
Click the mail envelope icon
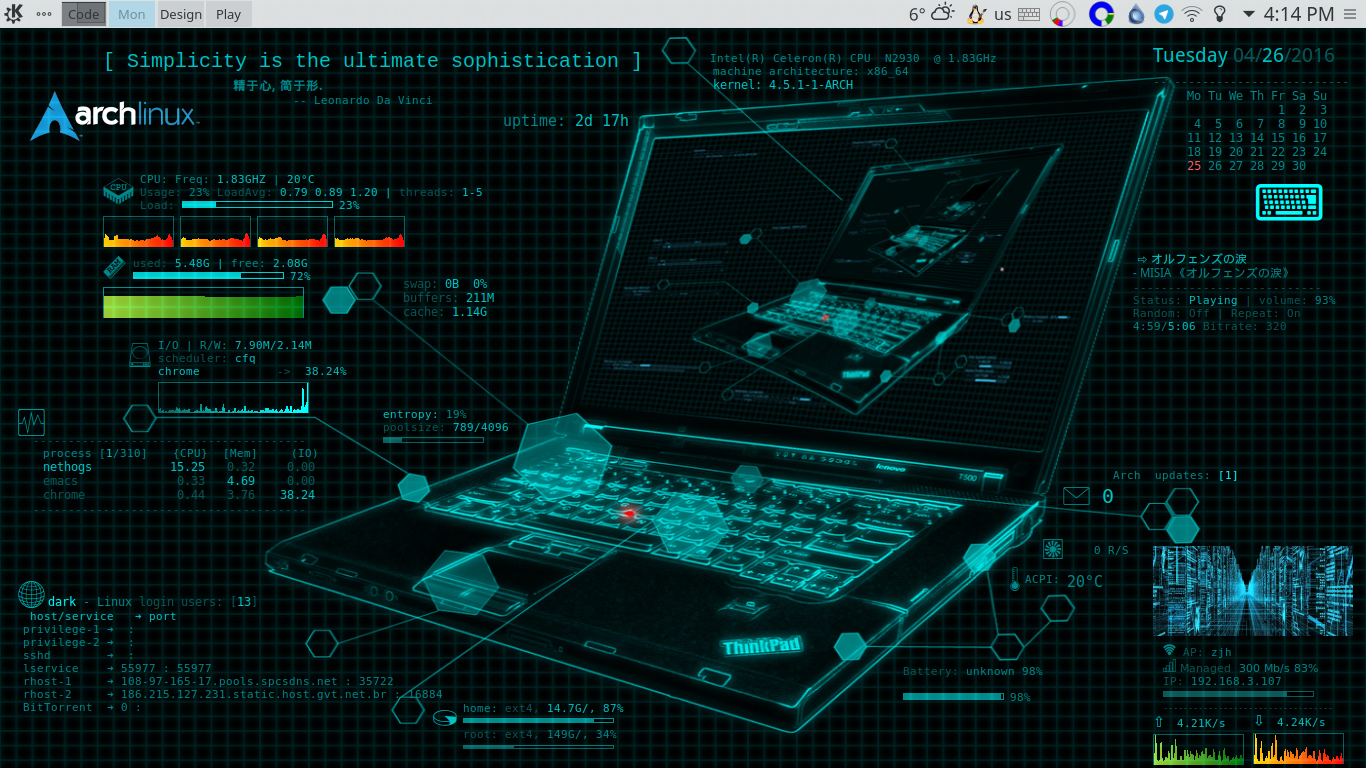tap(1076, 495)
